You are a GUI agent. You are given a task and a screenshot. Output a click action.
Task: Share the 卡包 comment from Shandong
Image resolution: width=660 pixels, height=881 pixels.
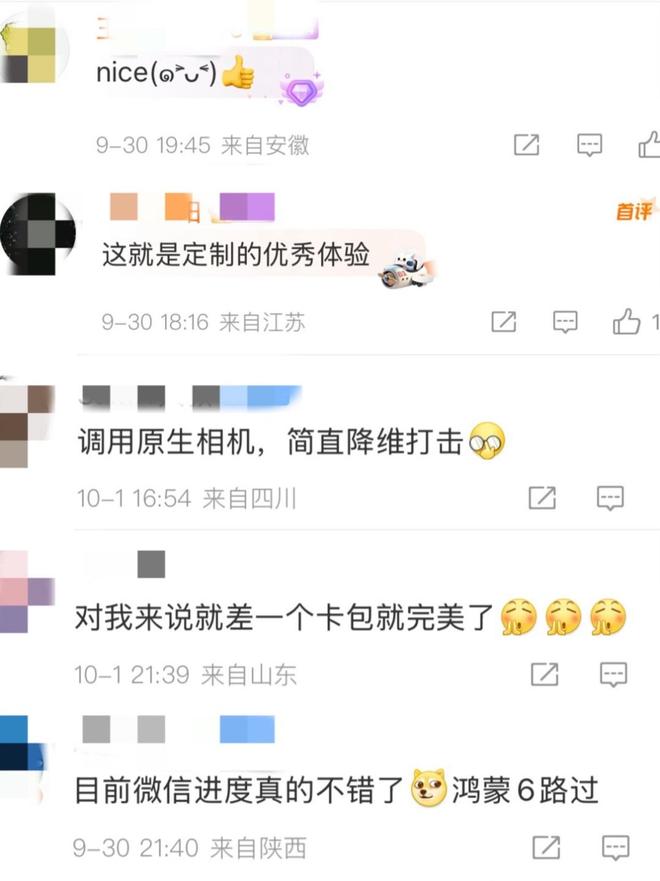[544, 674]
